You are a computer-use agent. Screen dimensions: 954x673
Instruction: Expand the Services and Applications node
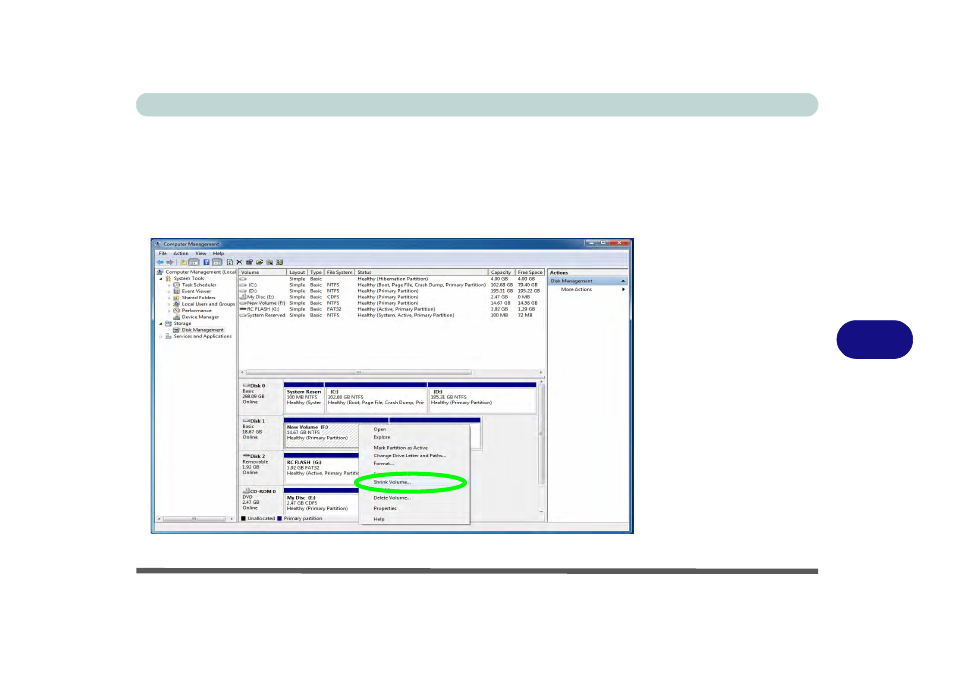[x=161, y=336]
